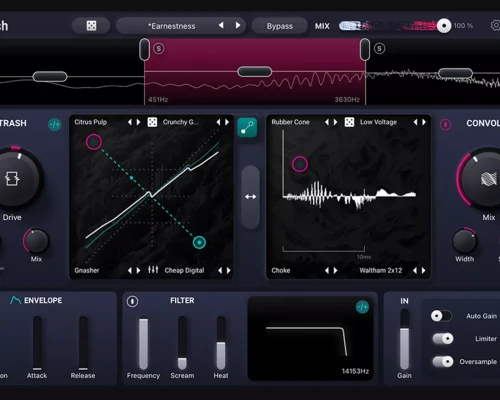The image size is (500, 400).
Task: Next Gnasher distortion arrow
Action: pos(138,270)
